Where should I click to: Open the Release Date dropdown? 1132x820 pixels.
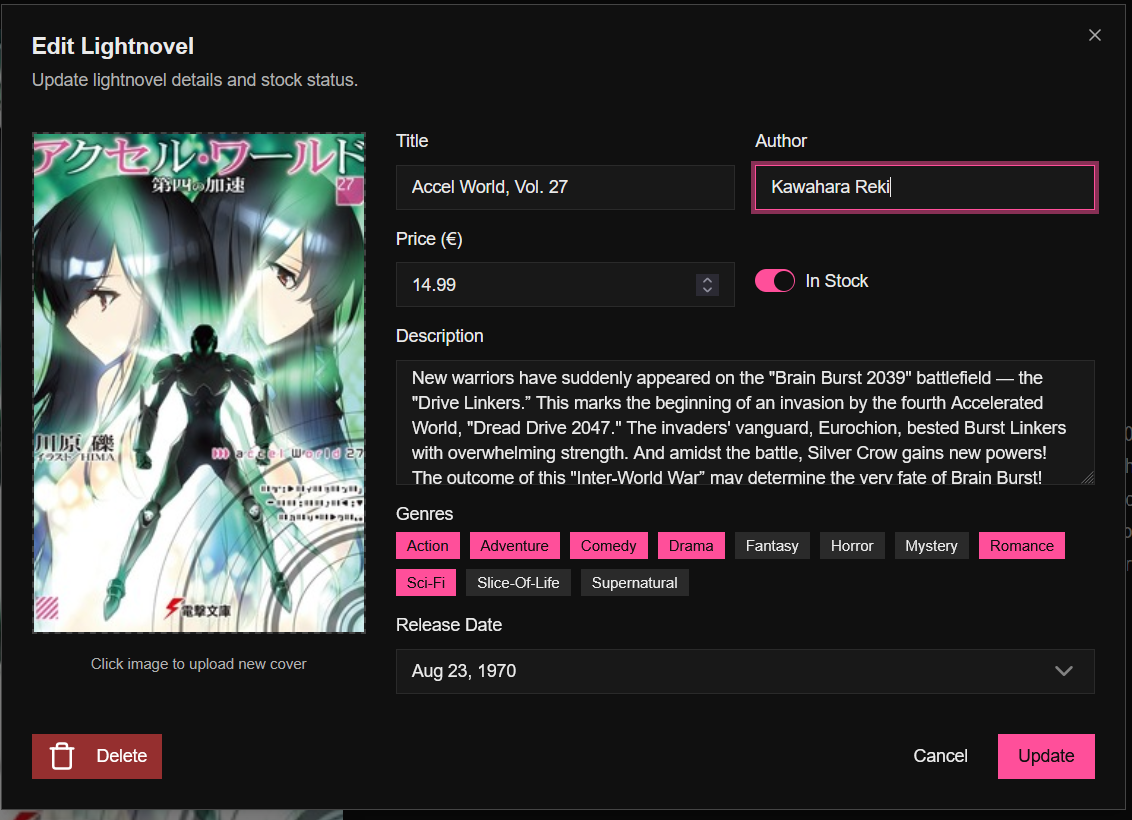pyautogui.click(x=744, y=671)
